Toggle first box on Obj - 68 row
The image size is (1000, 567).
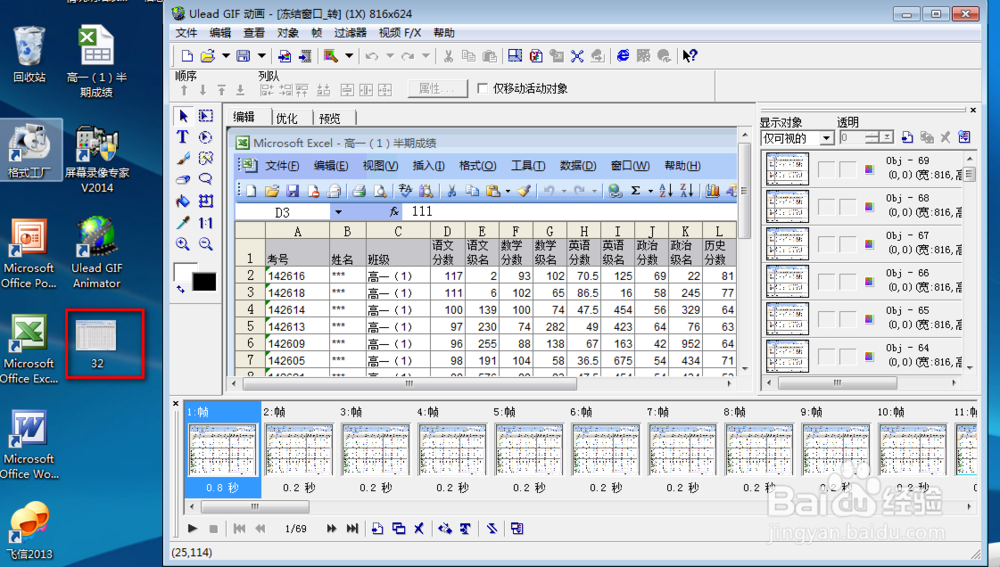[x=827, y=207]
